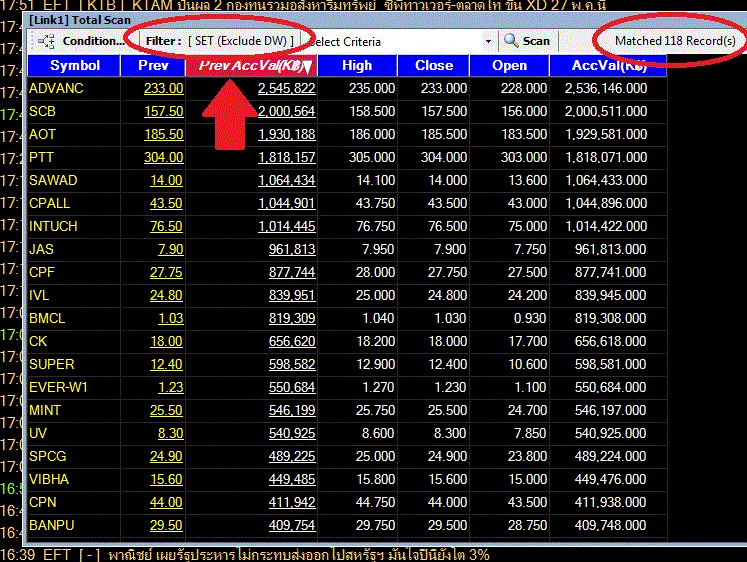Expand the Select Criteria dropdown arrow
This screenshot has width=747, height=562.
coord(488,41)
